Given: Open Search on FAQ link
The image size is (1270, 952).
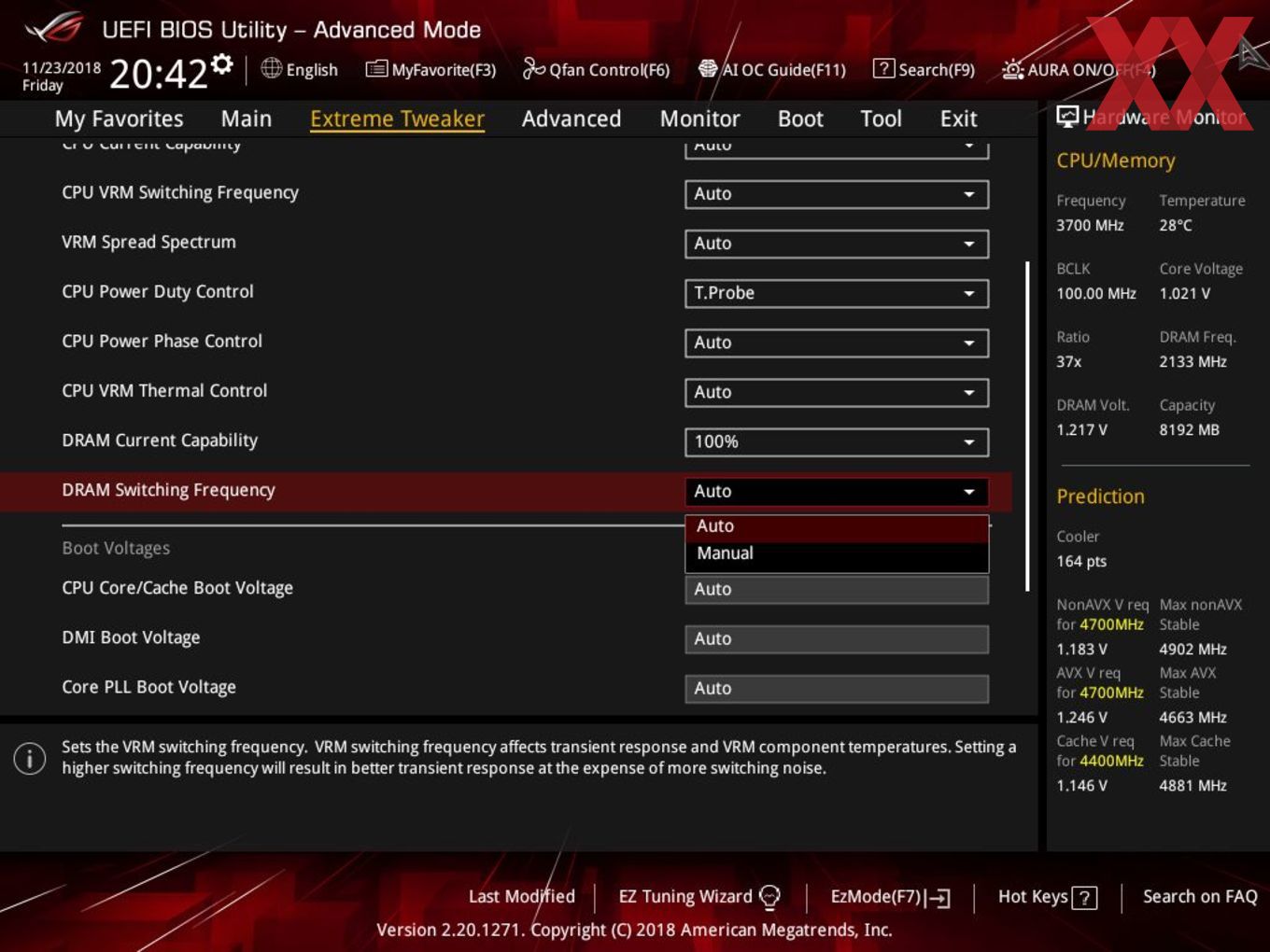Looking at the screenshot, I should pos(1200,897).
